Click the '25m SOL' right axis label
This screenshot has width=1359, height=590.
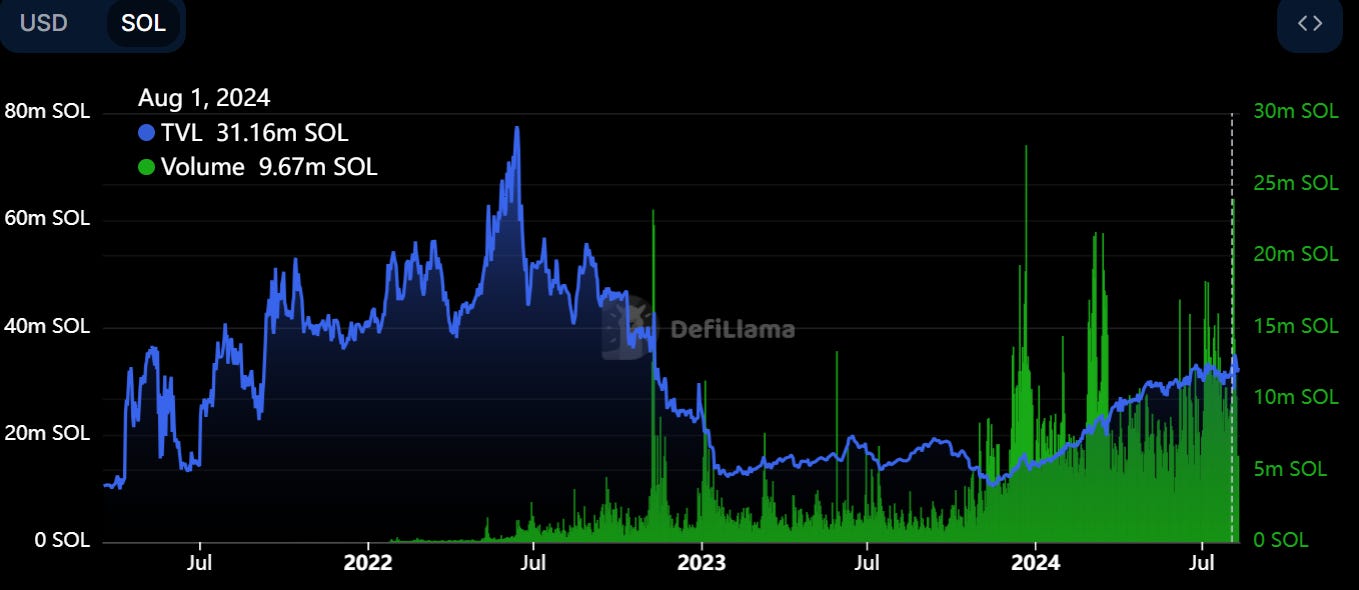[x=1296, y=183]
